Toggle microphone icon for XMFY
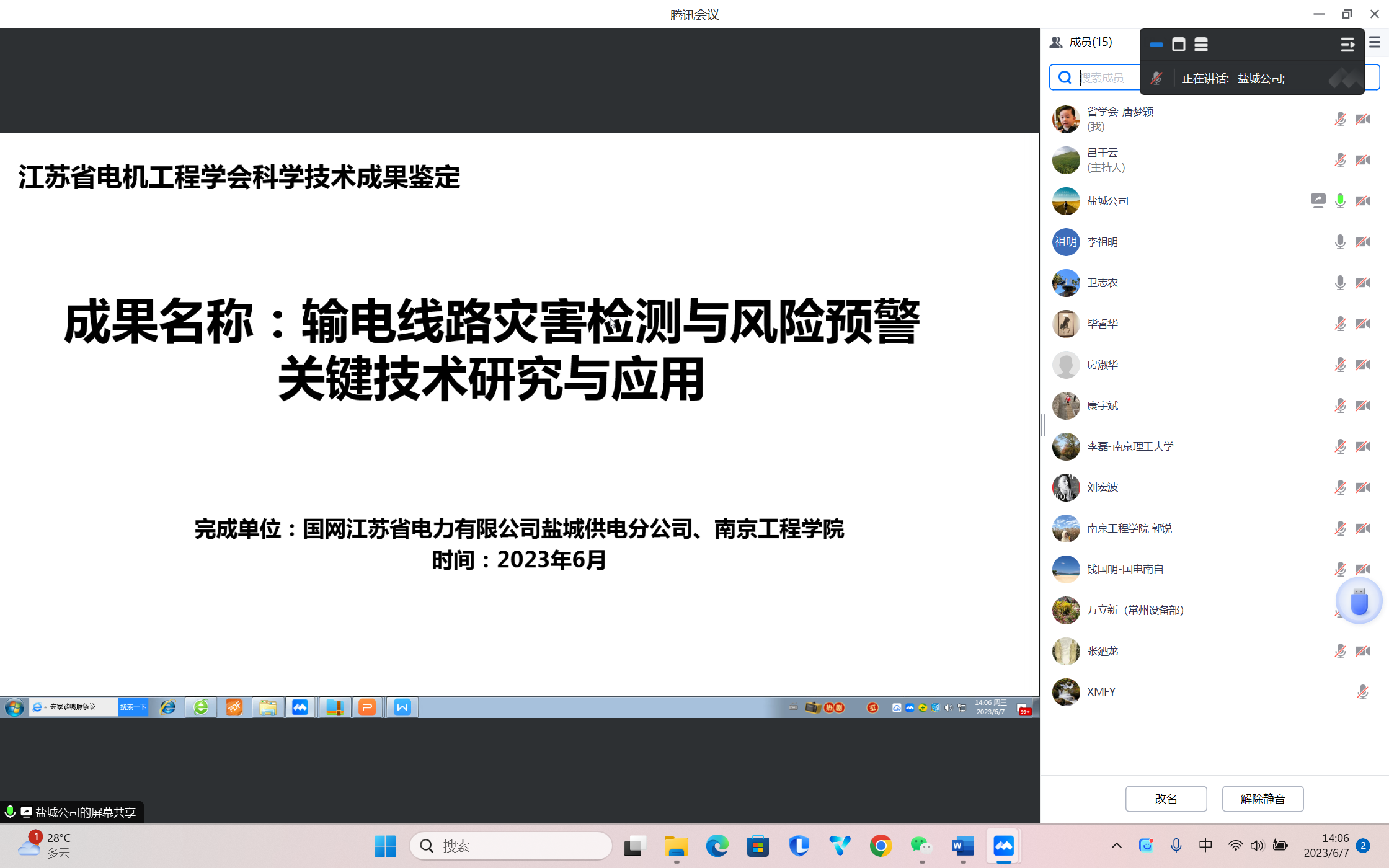 click(1362, 692)
